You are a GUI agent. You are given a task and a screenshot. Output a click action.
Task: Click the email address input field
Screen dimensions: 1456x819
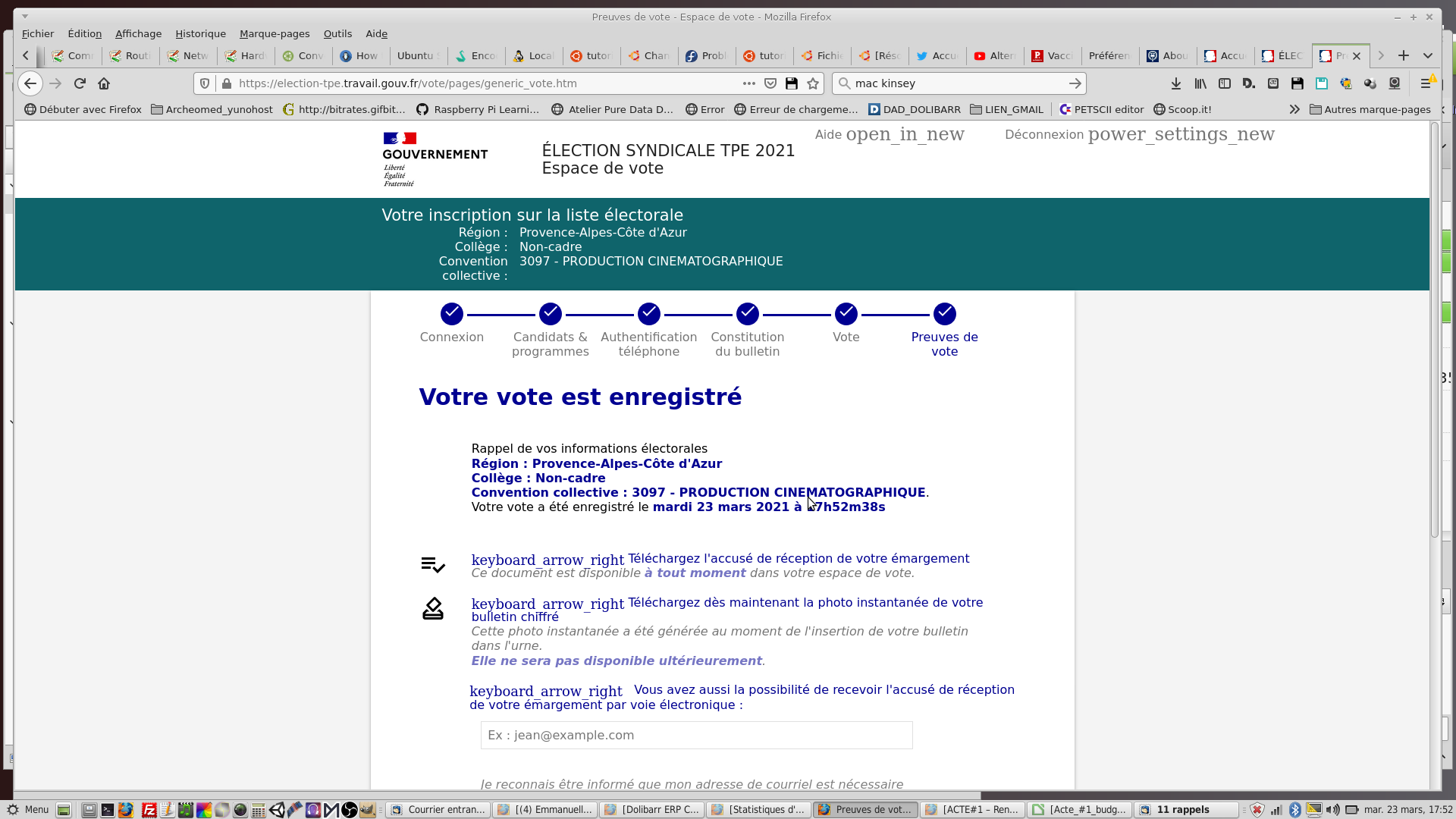point(696,735)
